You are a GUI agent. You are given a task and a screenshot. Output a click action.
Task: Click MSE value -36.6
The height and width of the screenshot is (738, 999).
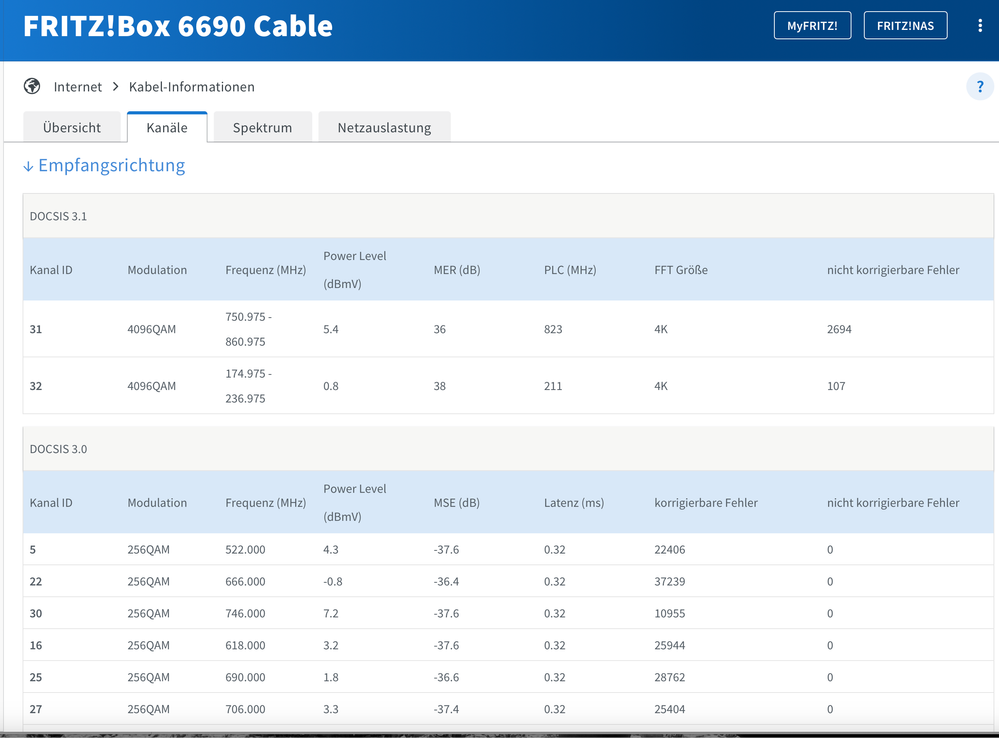[446, 677]
